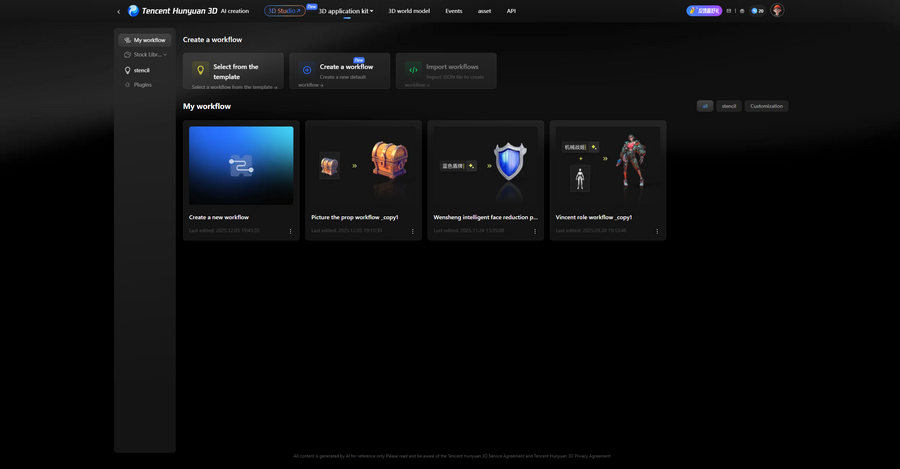Click the document icon in top bar
The height and width of the screenshot is (469, 900).
(729, 11)
